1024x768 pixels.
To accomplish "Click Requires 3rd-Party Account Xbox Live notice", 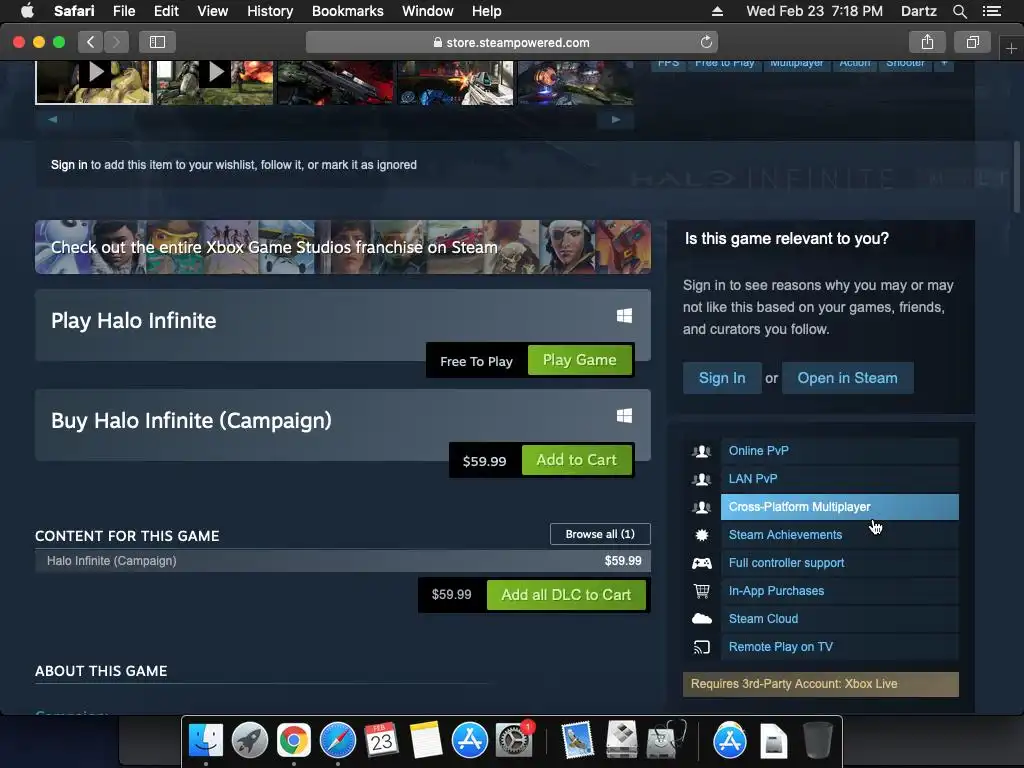I will [820, 684].
